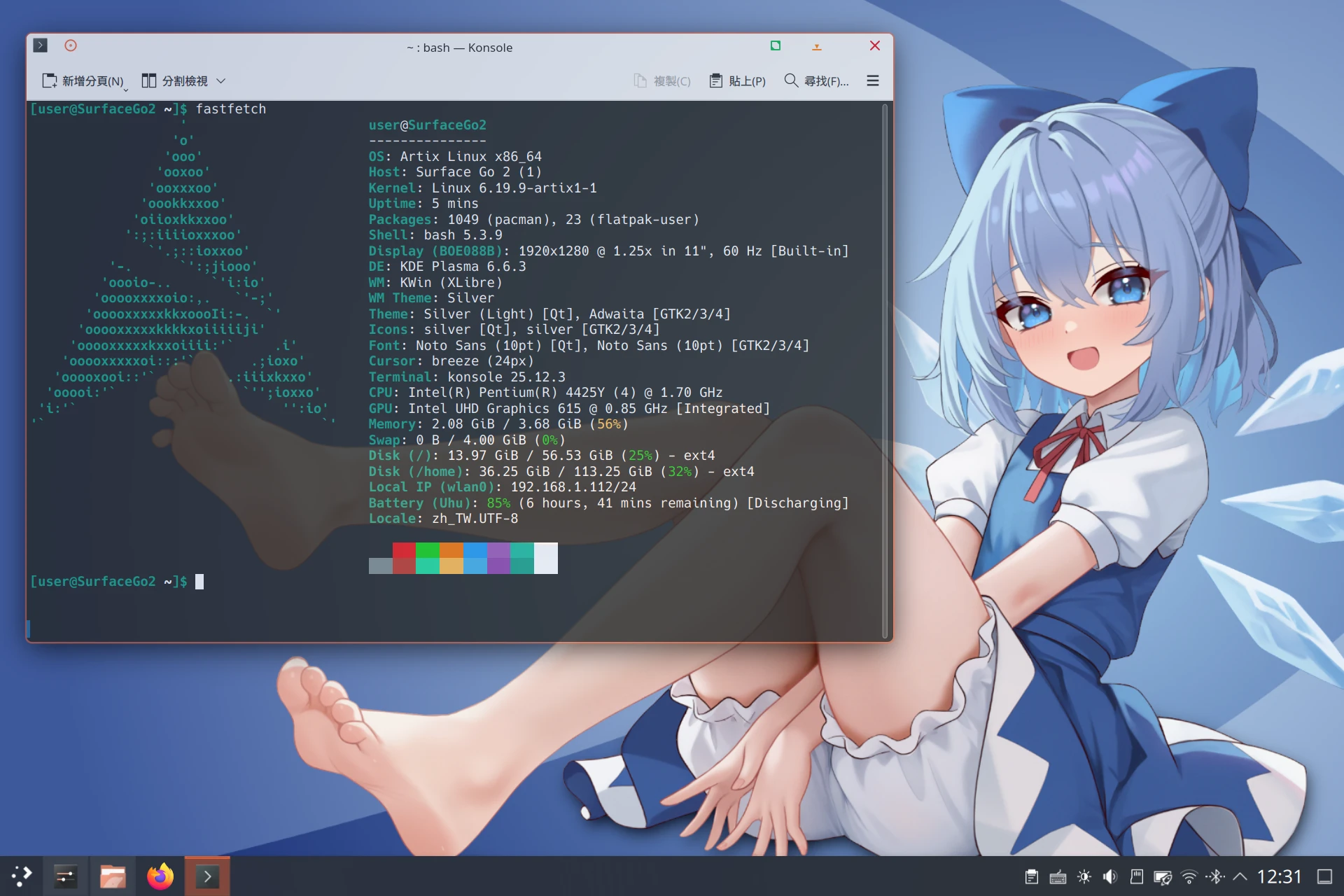Click the Find (尋找) toolbar button

tap(816, 80)
